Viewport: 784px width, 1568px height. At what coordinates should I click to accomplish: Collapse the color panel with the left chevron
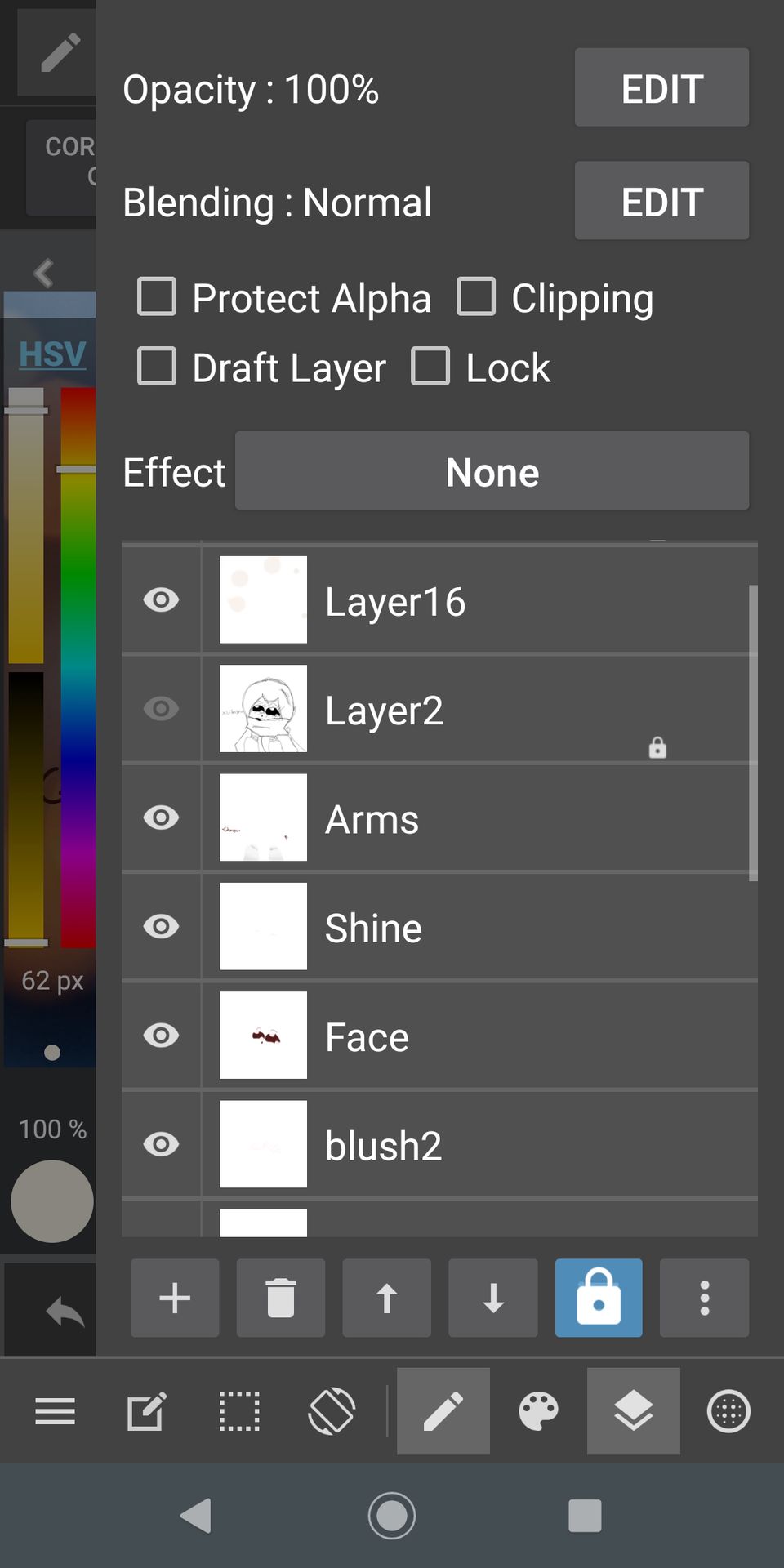[44, 273]
